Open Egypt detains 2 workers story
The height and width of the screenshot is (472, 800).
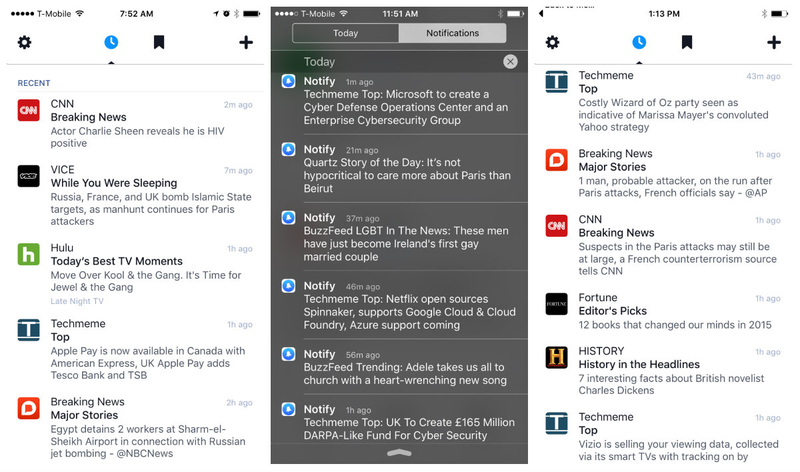click(147, 441)
